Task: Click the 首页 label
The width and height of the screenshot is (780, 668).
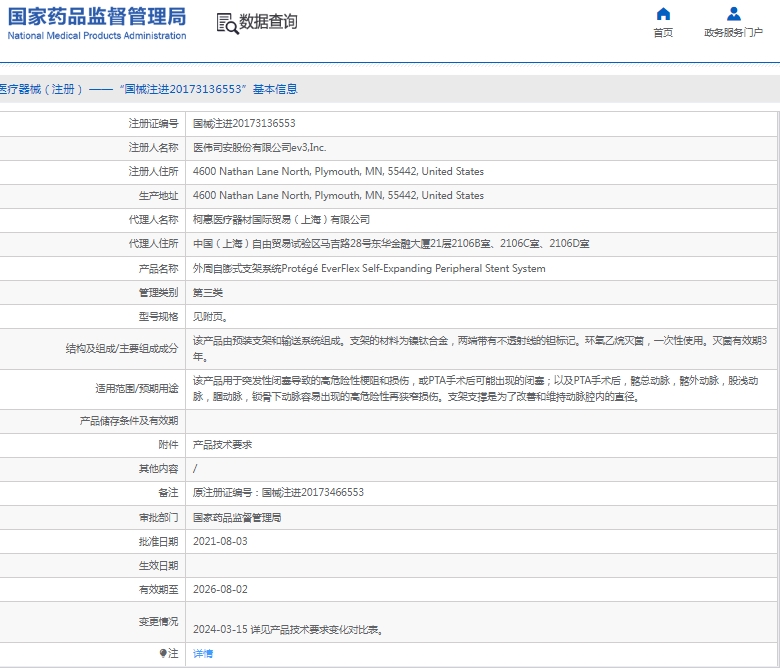Action: [663, 33]
